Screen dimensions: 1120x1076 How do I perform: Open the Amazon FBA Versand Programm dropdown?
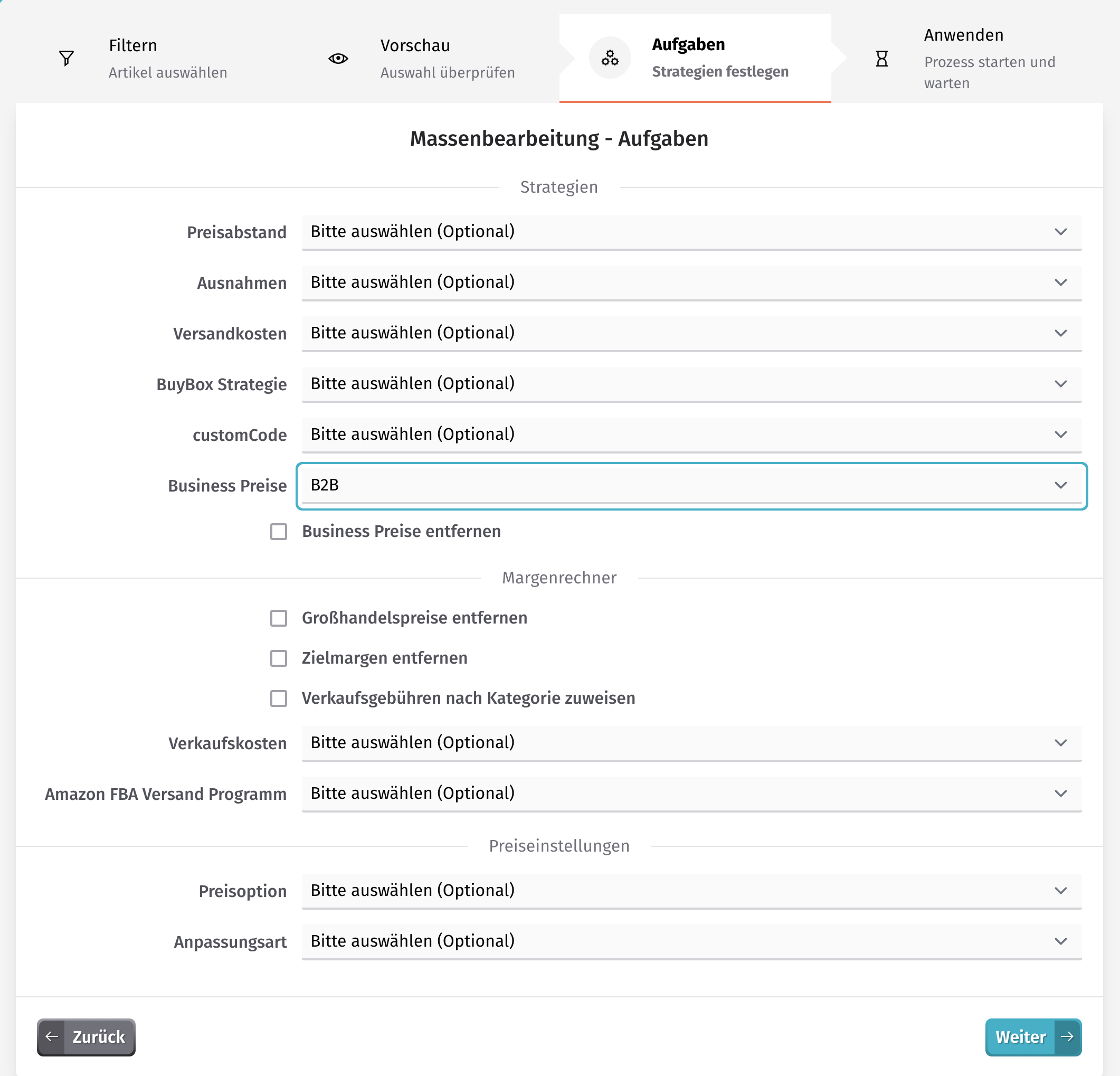point(691,793)
